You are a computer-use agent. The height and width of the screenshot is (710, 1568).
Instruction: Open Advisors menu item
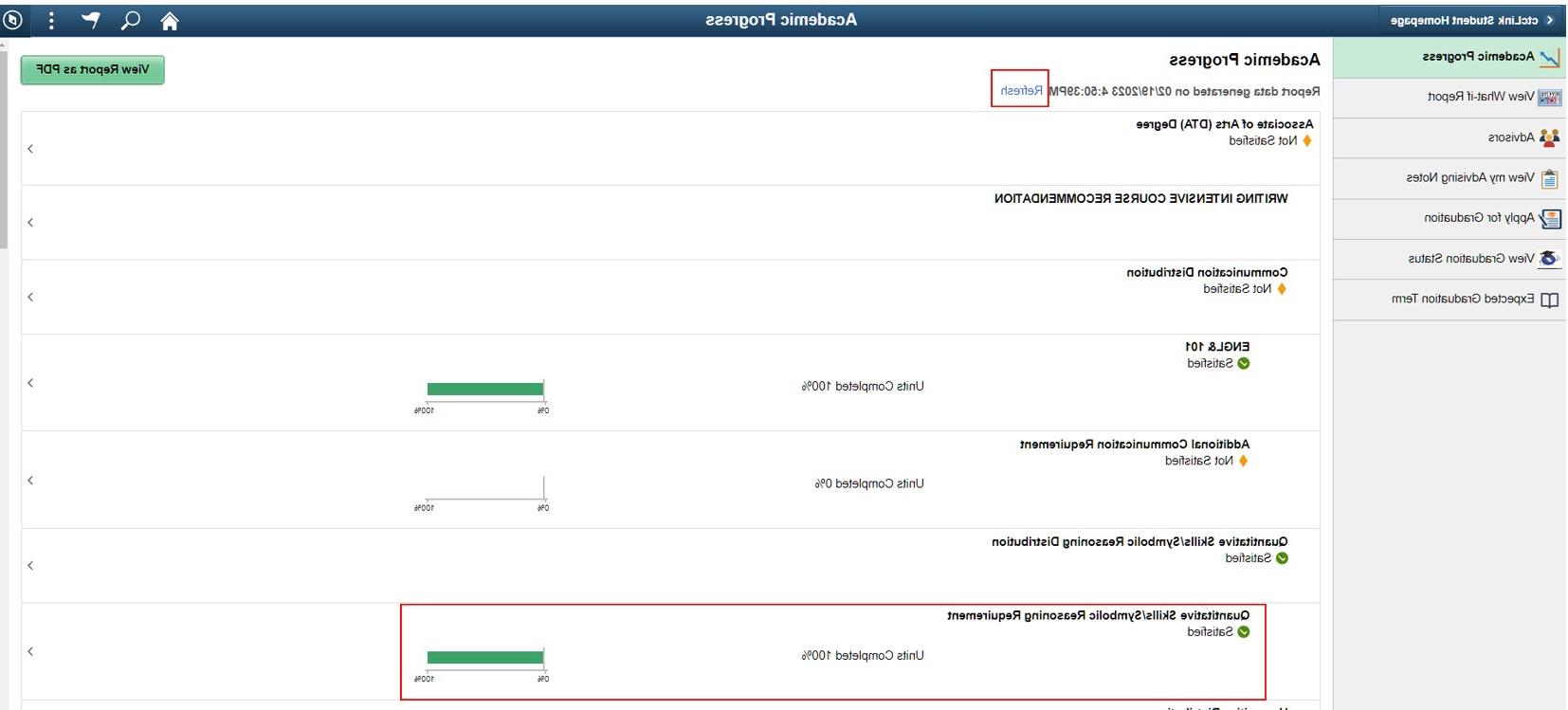click(x=1449, y=138)
